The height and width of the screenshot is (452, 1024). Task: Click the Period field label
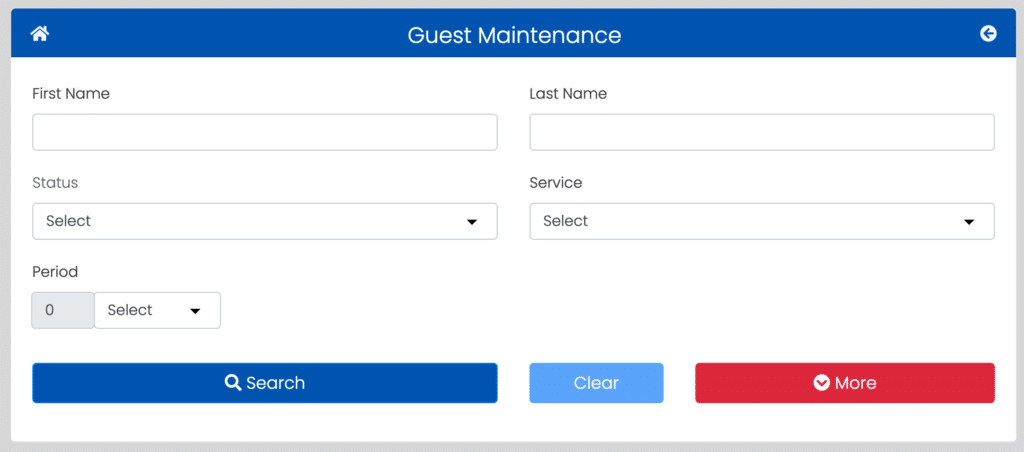pos(55,272)
